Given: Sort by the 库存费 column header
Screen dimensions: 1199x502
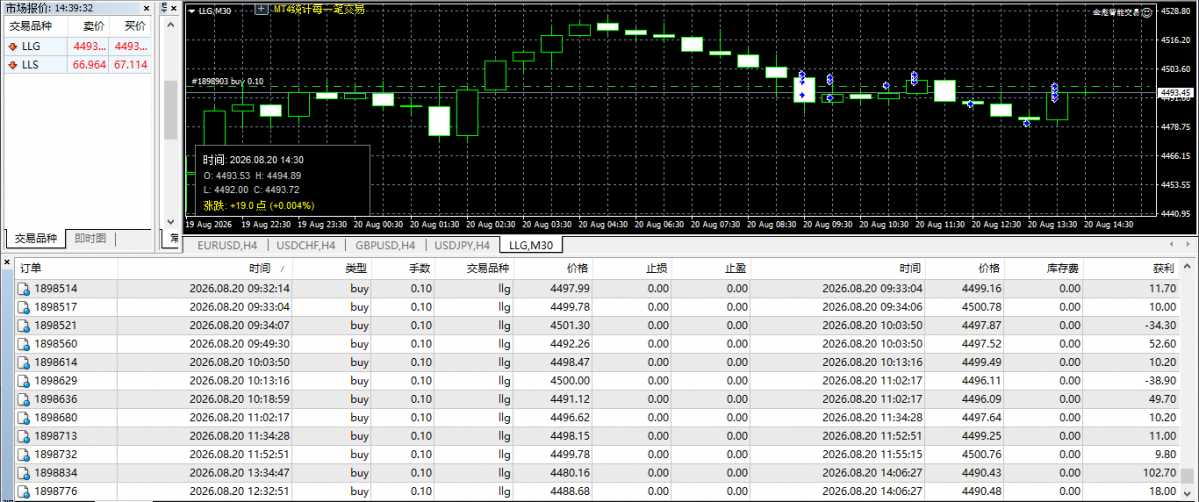Looking at the screenshot, I should [1044, 269].
